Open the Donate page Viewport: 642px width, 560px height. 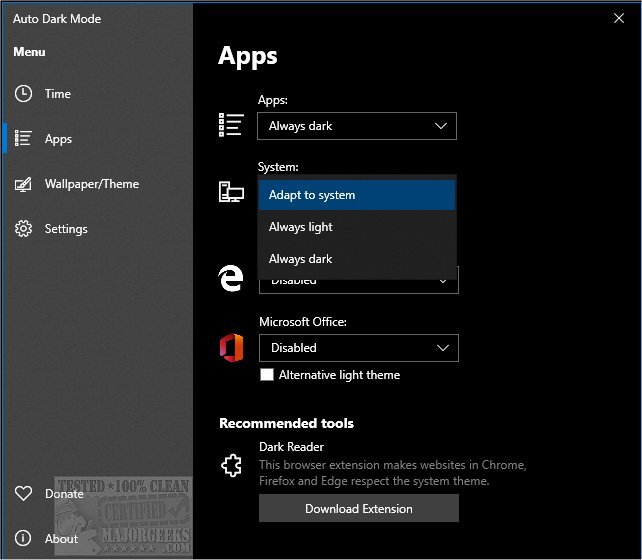[x=98, y=493]
